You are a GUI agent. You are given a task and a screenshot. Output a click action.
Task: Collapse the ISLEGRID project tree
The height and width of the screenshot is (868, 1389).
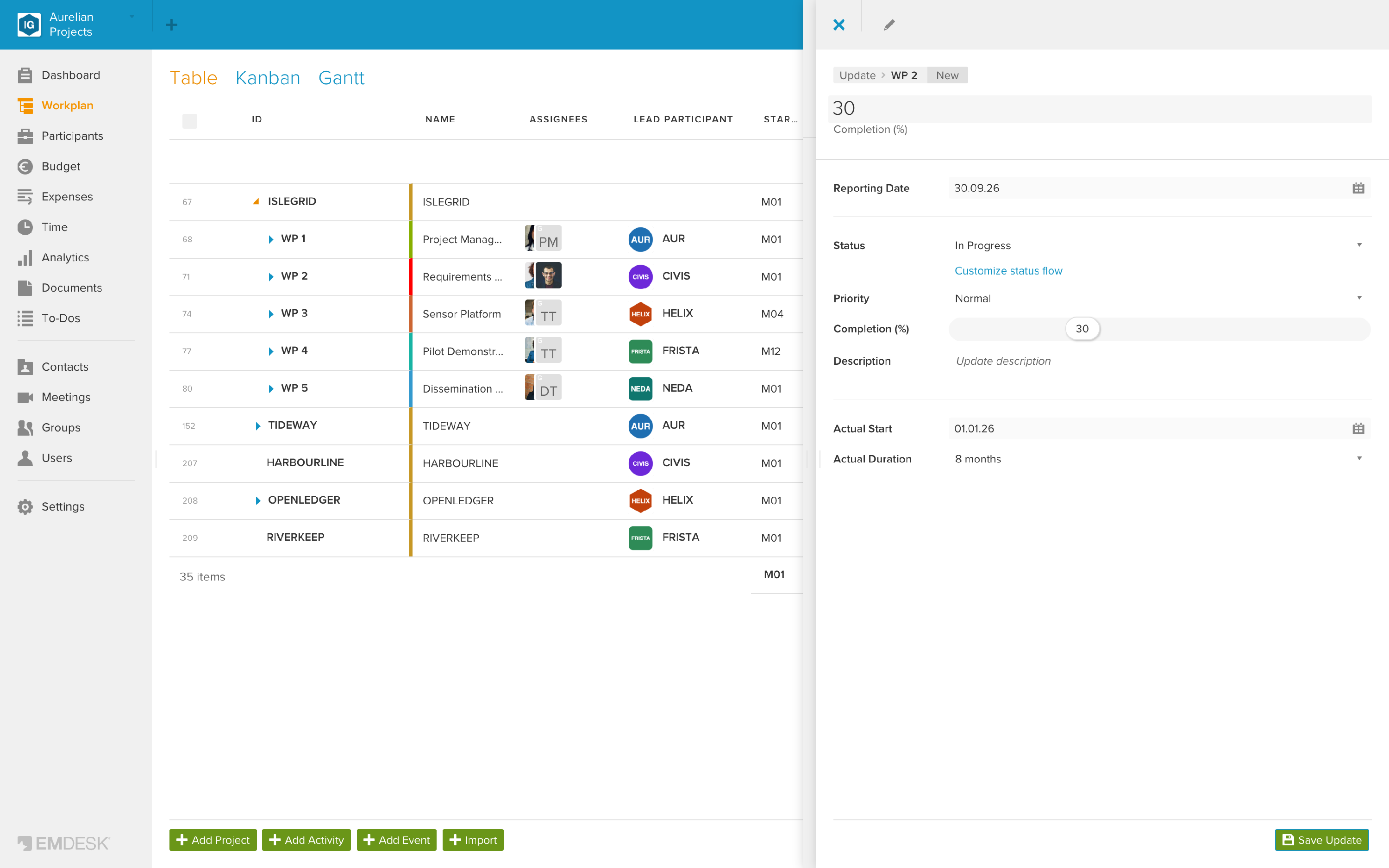point(256,201)
